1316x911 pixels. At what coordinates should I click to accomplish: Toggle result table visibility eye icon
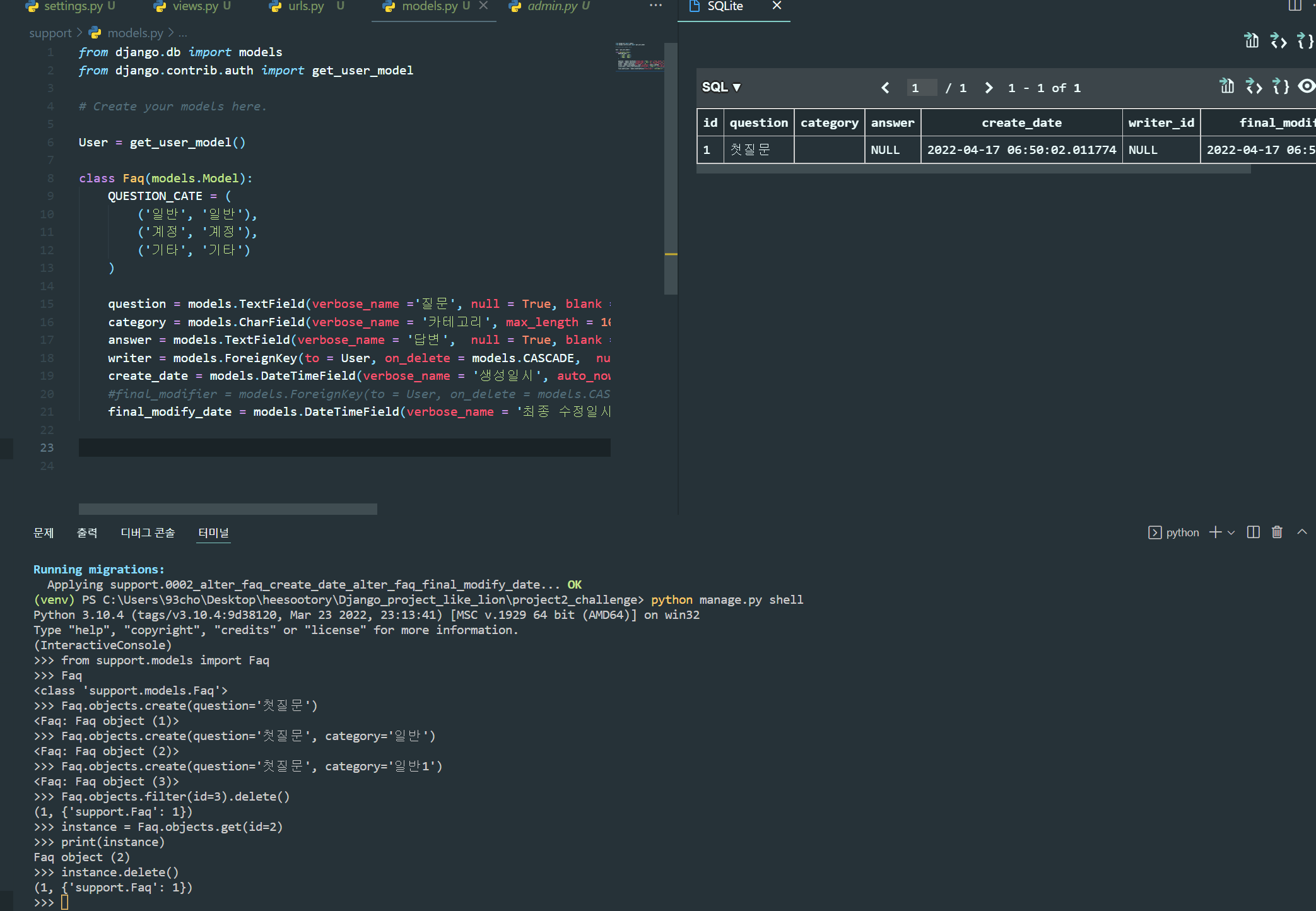(1307, 86)
